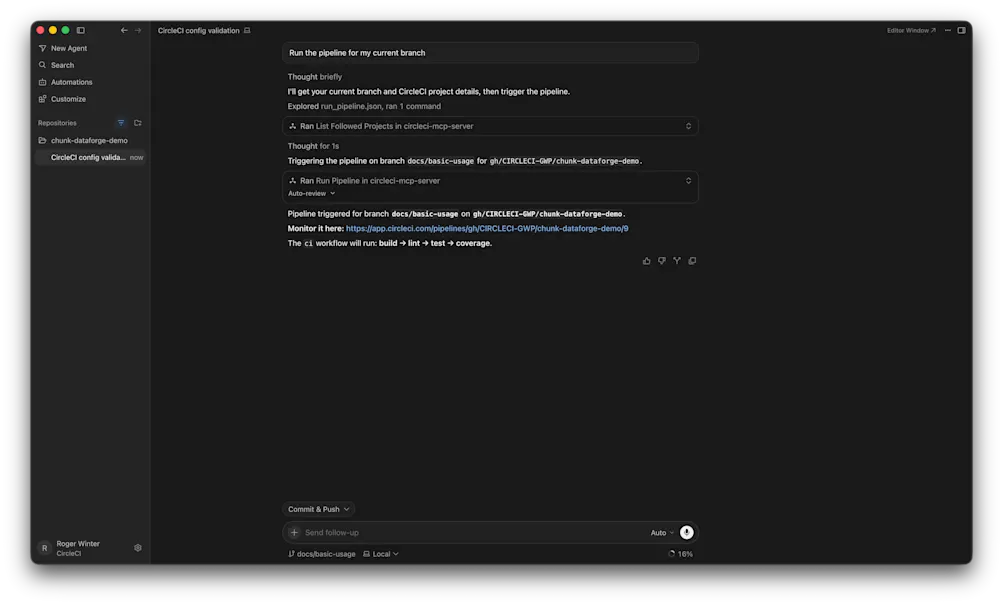Open settings with the gear icon

(138, 548)
